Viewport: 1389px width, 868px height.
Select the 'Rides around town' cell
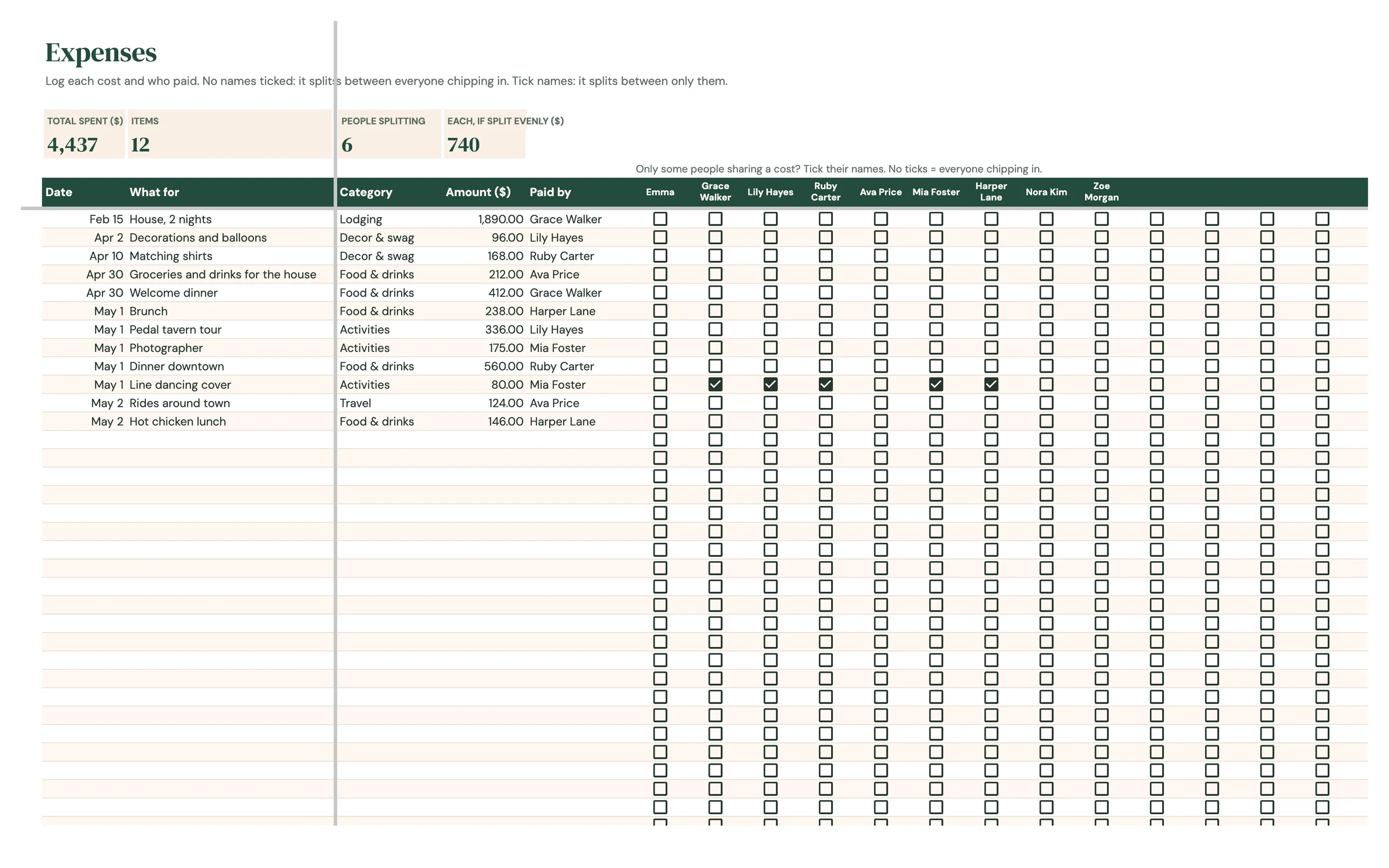[230, 403]
